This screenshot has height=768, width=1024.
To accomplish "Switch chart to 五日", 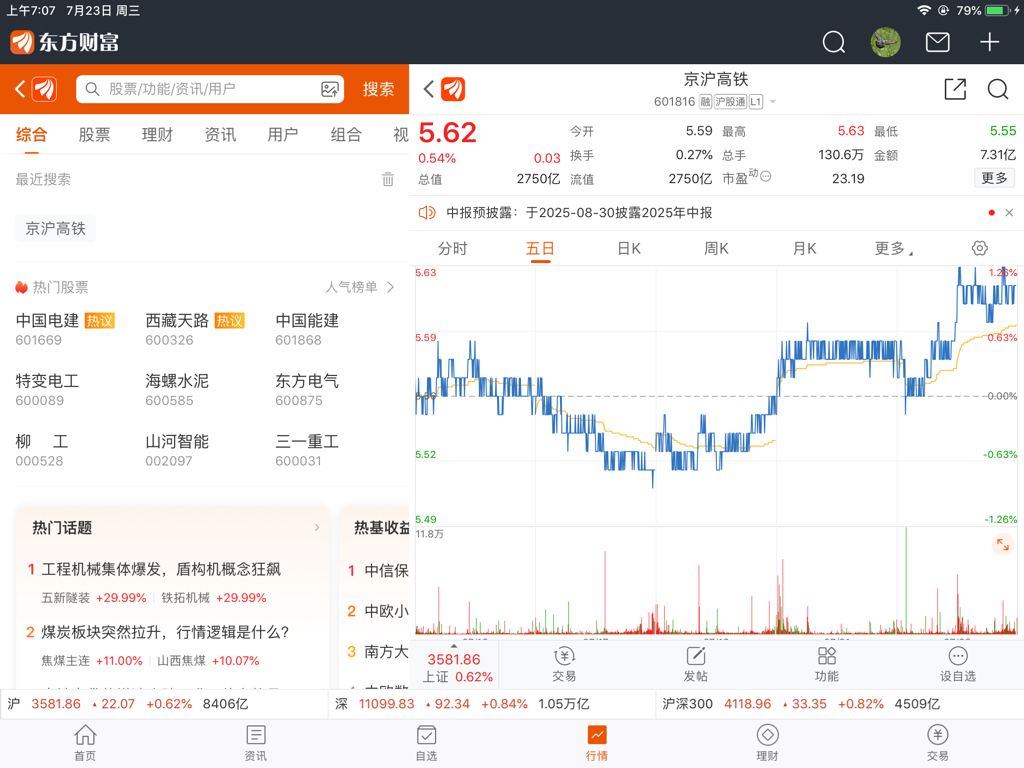I will click(x=540, y=249).
